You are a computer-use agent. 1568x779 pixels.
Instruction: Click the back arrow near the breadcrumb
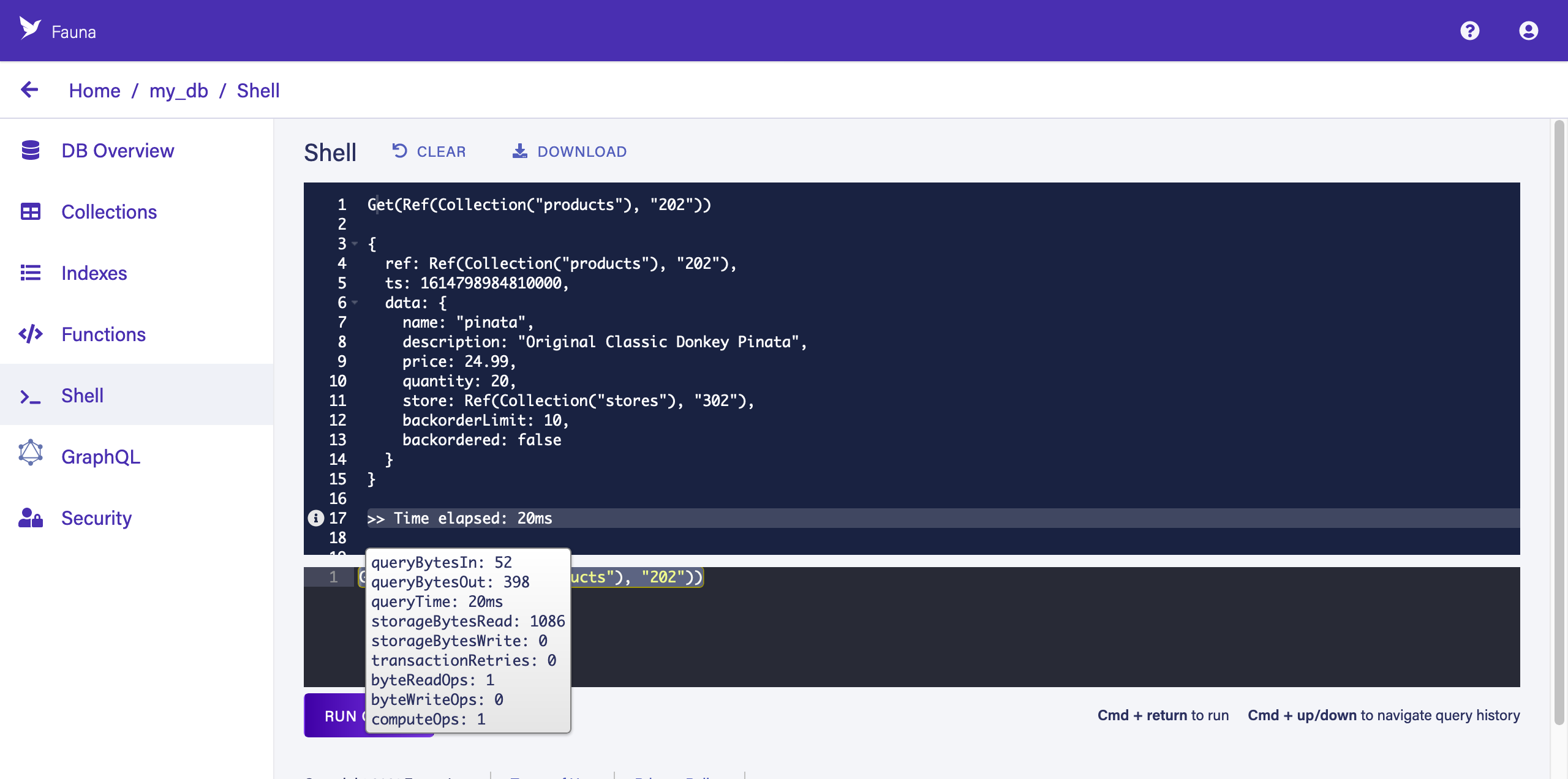(29, 89)
